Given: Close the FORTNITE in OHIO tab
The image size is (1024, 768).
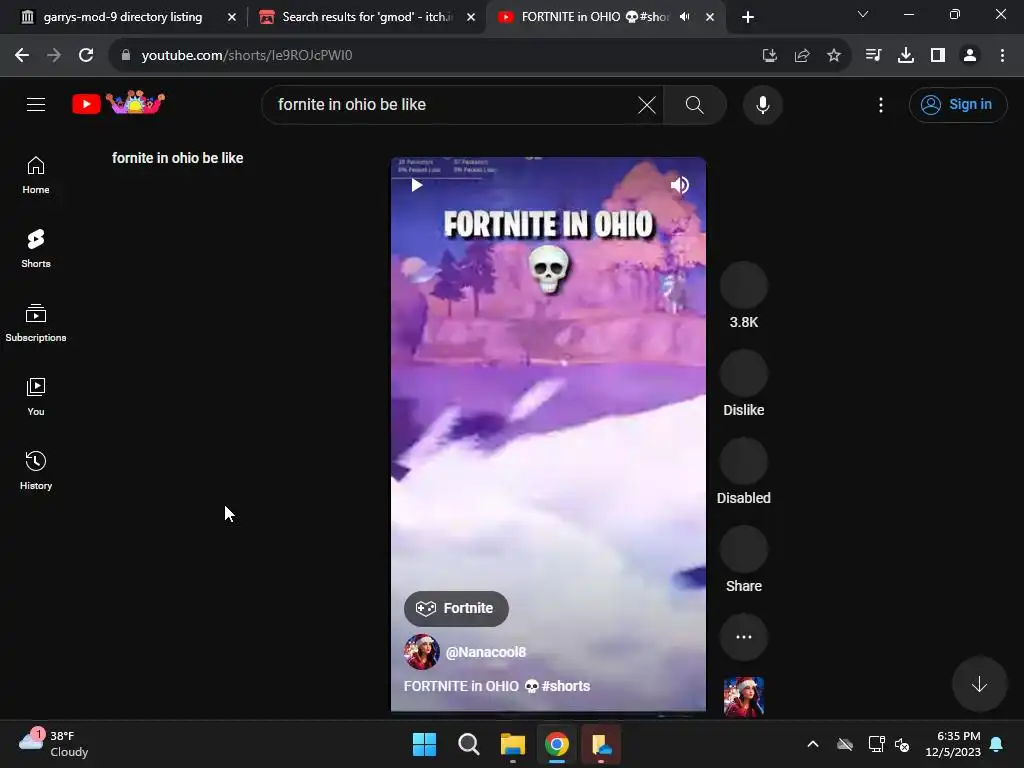Looking at the screenshot, I should point(710,17).
